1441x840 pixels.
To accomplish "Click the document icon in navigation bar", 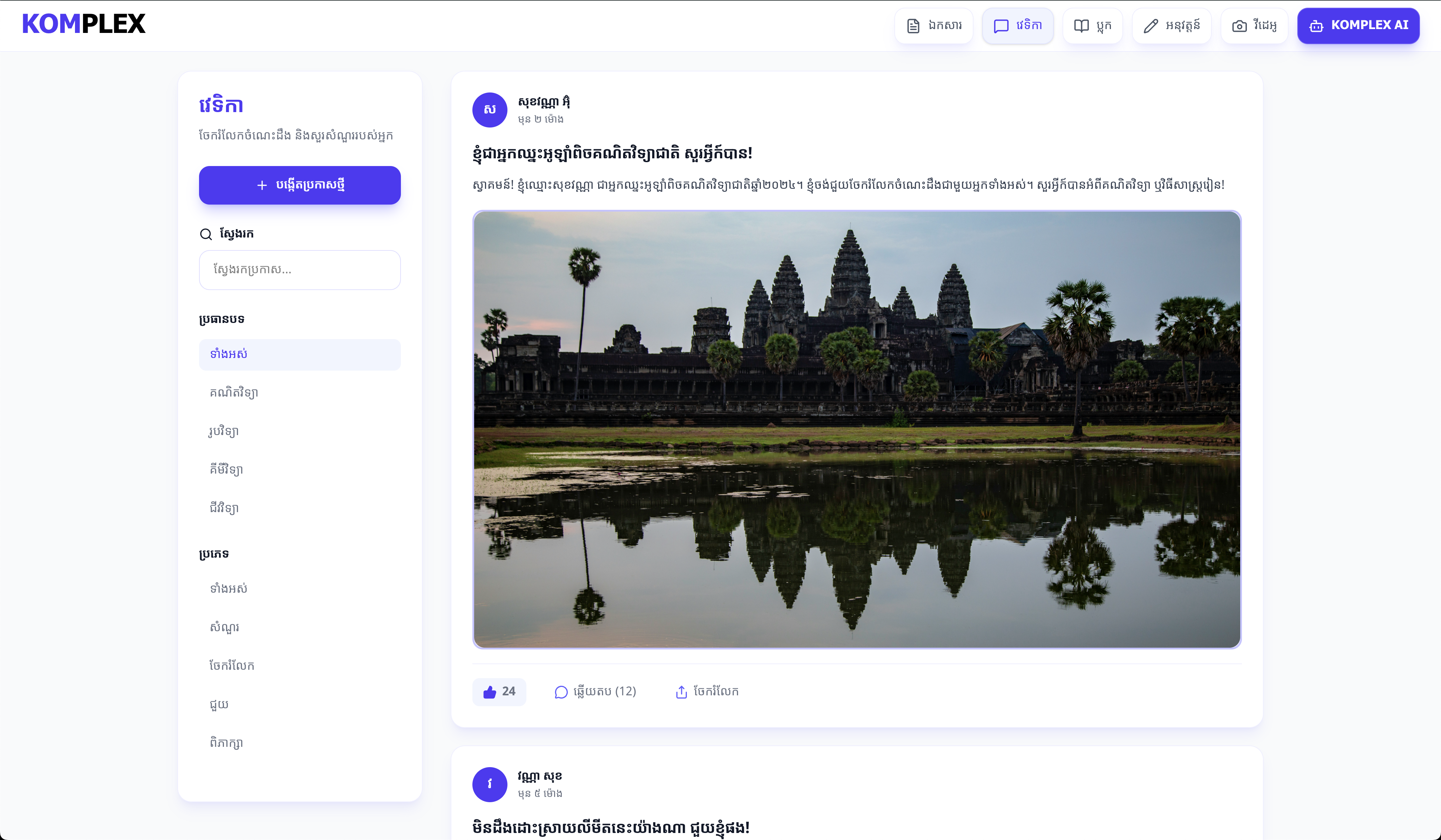I will [x=913, y=26].
